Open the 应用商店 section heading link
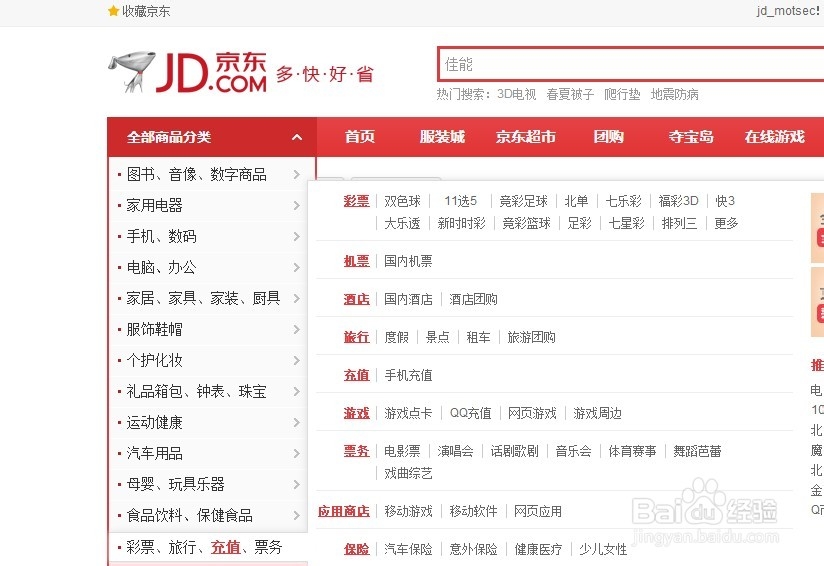 coord(344,512)
